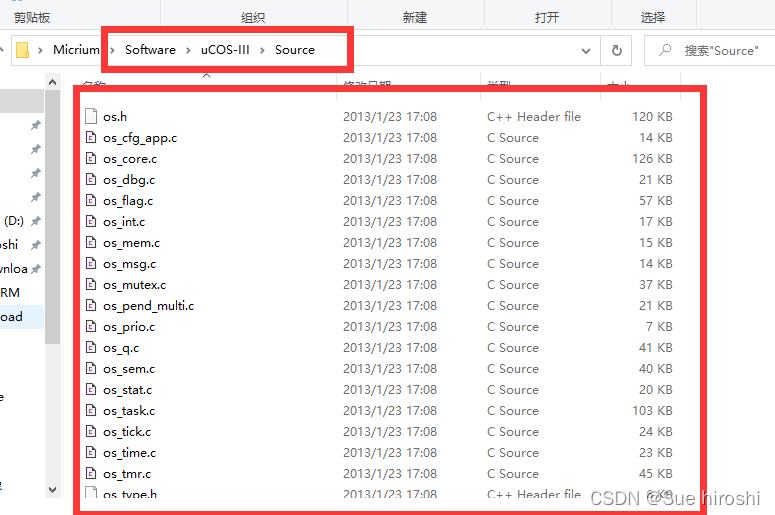Refresh the Source folder view
This screenshot has width=775, height=515.
pyautogui.click(x=616, y=50)
